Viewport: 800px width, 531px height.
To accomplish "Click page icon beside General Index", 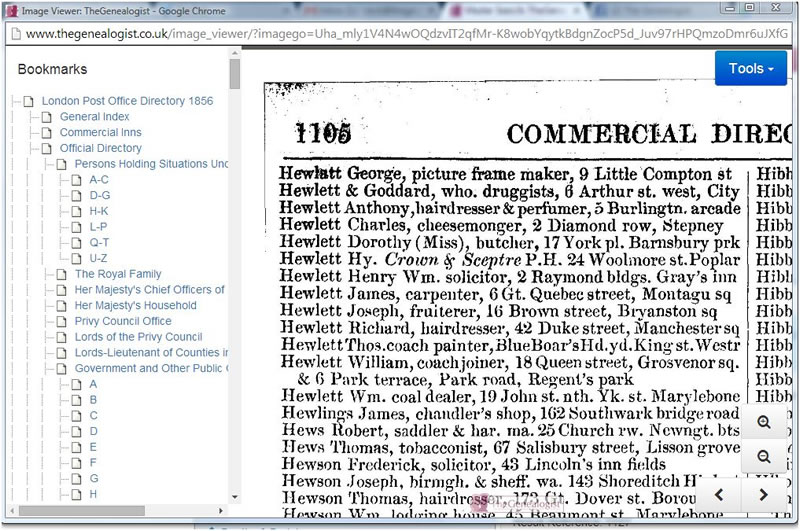I will pyautogui.click(x=46, y=117).
